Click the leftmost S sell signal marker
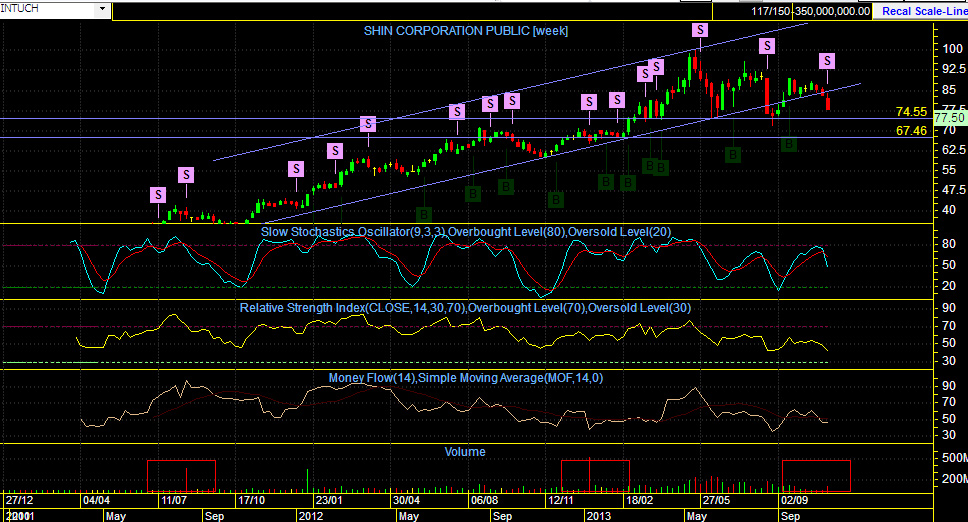The image size is (968, 522). 158,195
